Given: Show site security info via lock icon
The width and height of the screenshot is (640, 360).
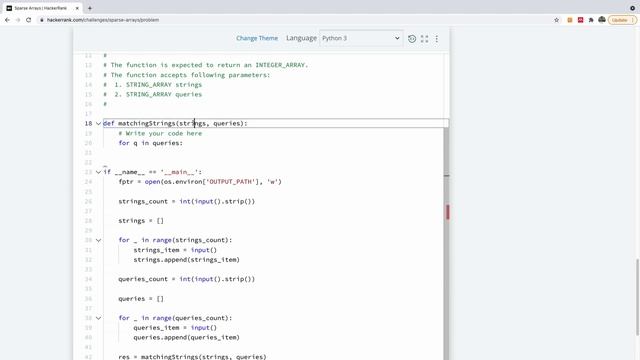Looking at the screenshot, I should [x=42, y=20].
